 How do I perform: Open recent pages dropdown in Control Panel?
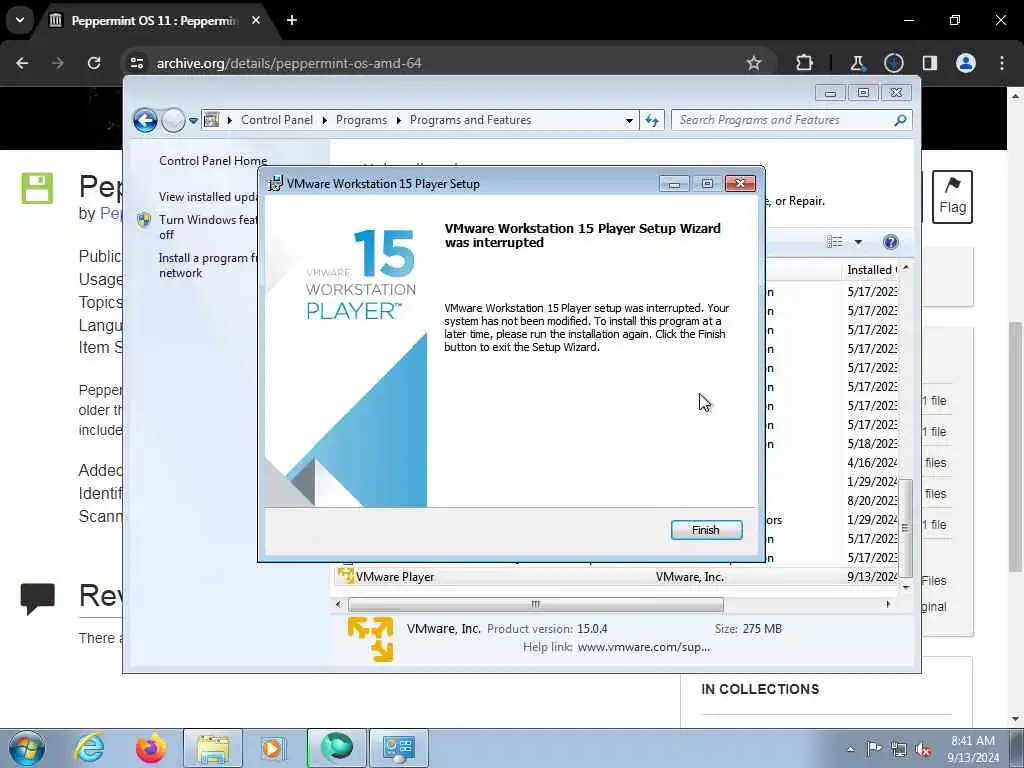pos(193,120)
